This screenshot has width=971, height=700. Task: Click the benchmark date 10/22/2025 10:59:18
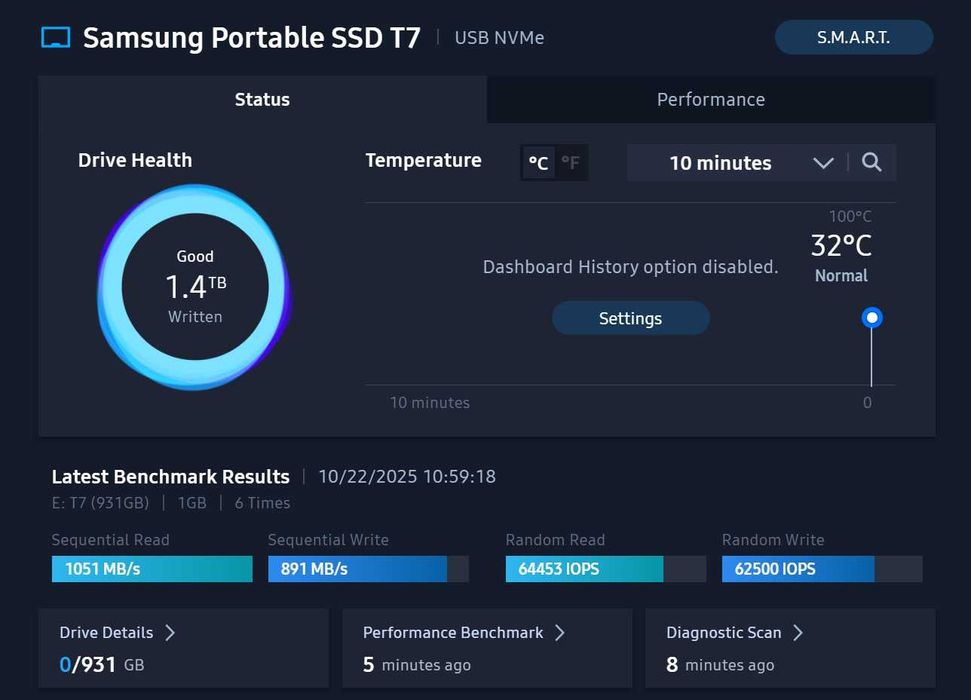coord(407,476)
